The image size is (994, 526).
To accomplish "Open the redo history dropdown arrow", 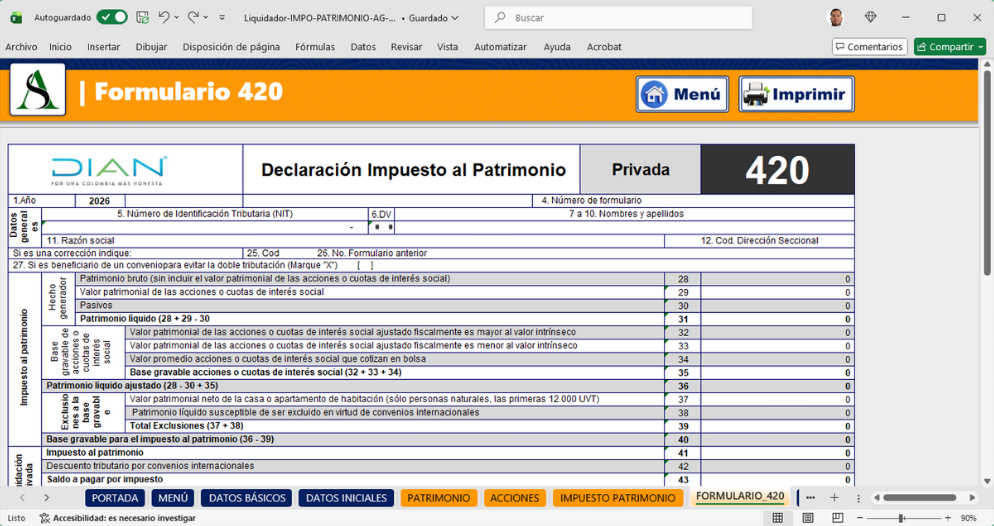I will coord(206,18).
